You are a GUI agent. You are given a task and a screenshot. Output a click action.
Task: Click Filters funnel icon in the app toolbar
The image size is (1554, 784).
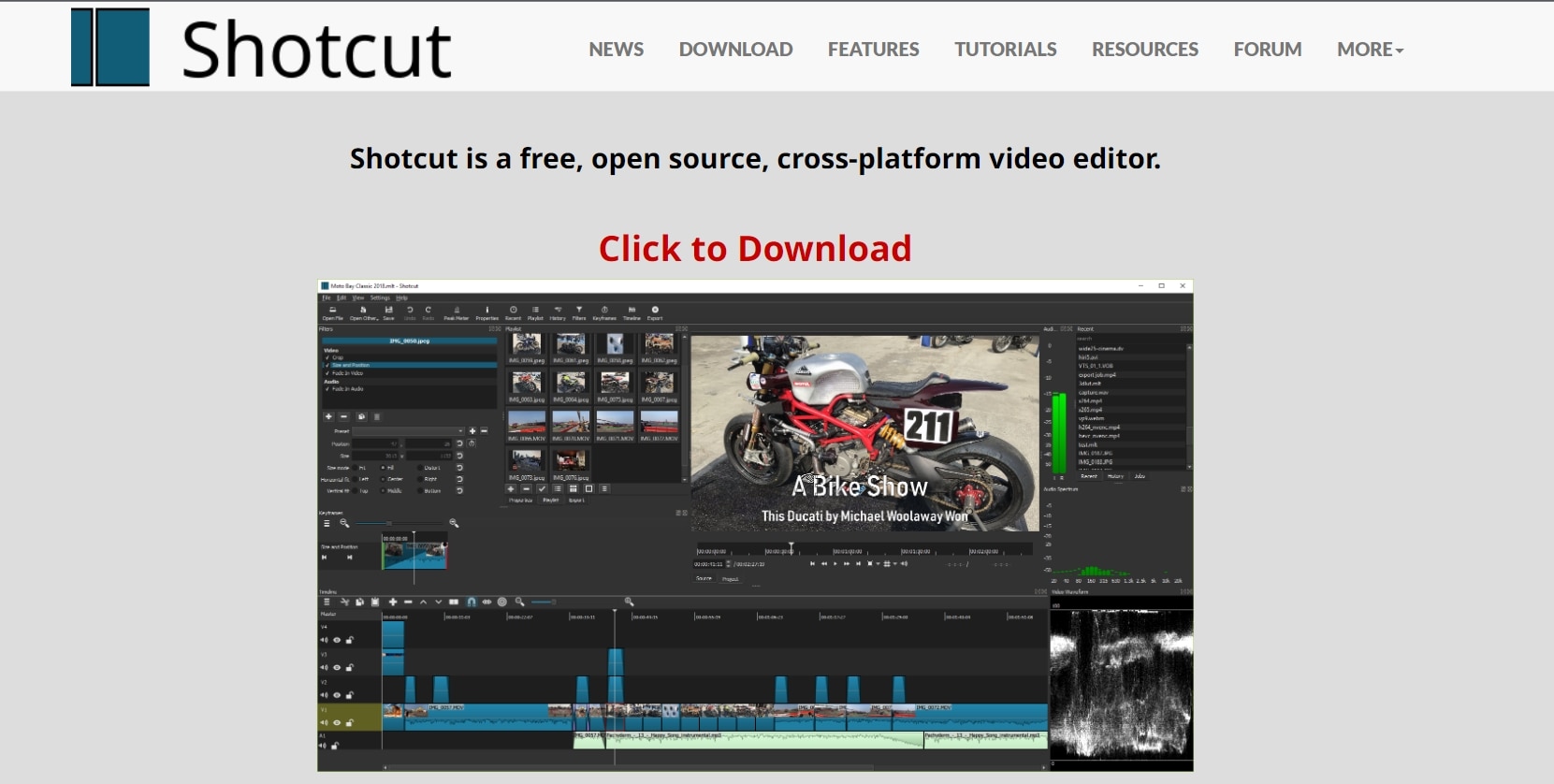579,313
